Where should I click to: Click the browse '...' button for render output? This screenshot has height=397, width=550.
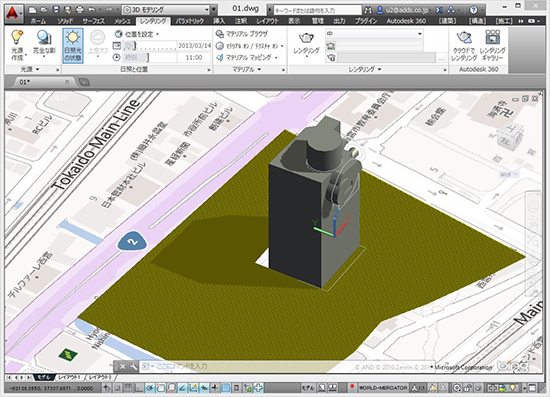(441, 58)
